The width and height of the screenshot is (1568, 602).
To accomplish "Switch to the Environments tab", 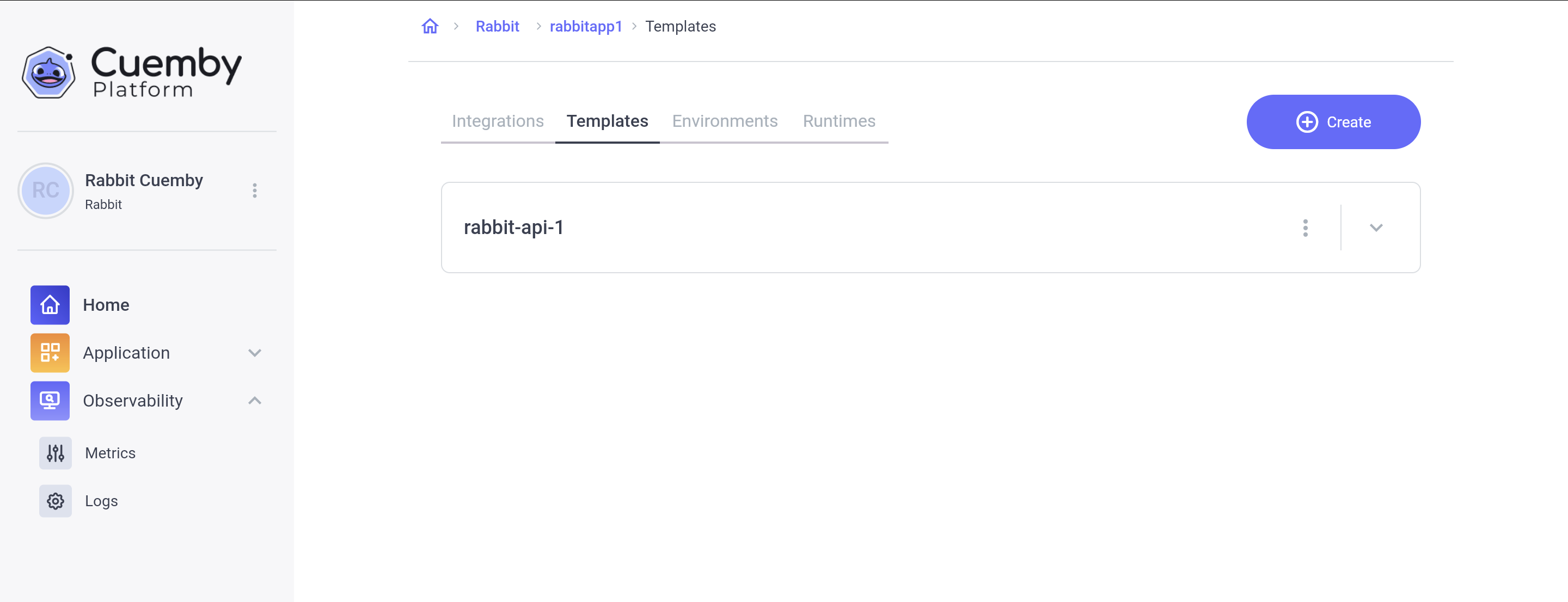I will click(x=724, y=121).
